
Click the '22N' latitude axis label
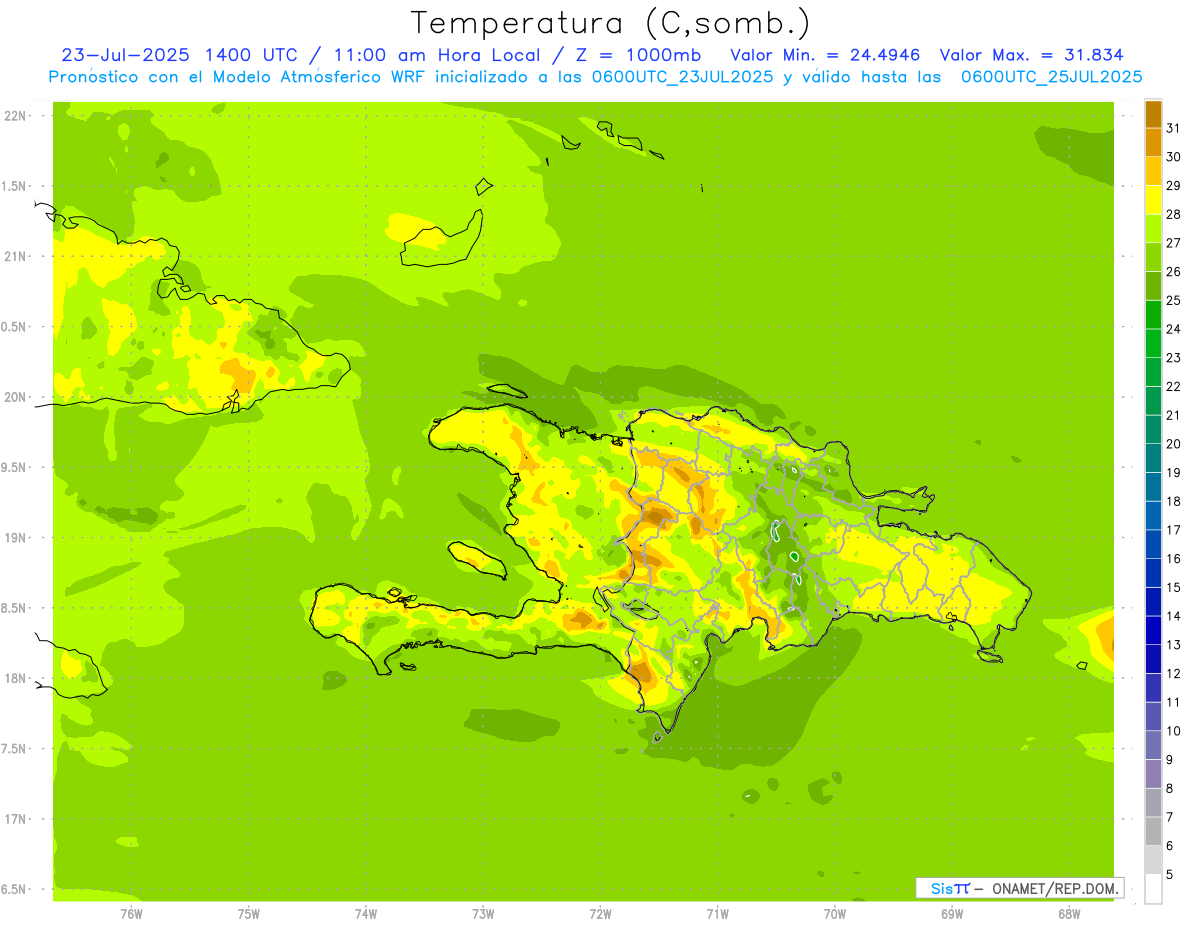pos(15,116)
